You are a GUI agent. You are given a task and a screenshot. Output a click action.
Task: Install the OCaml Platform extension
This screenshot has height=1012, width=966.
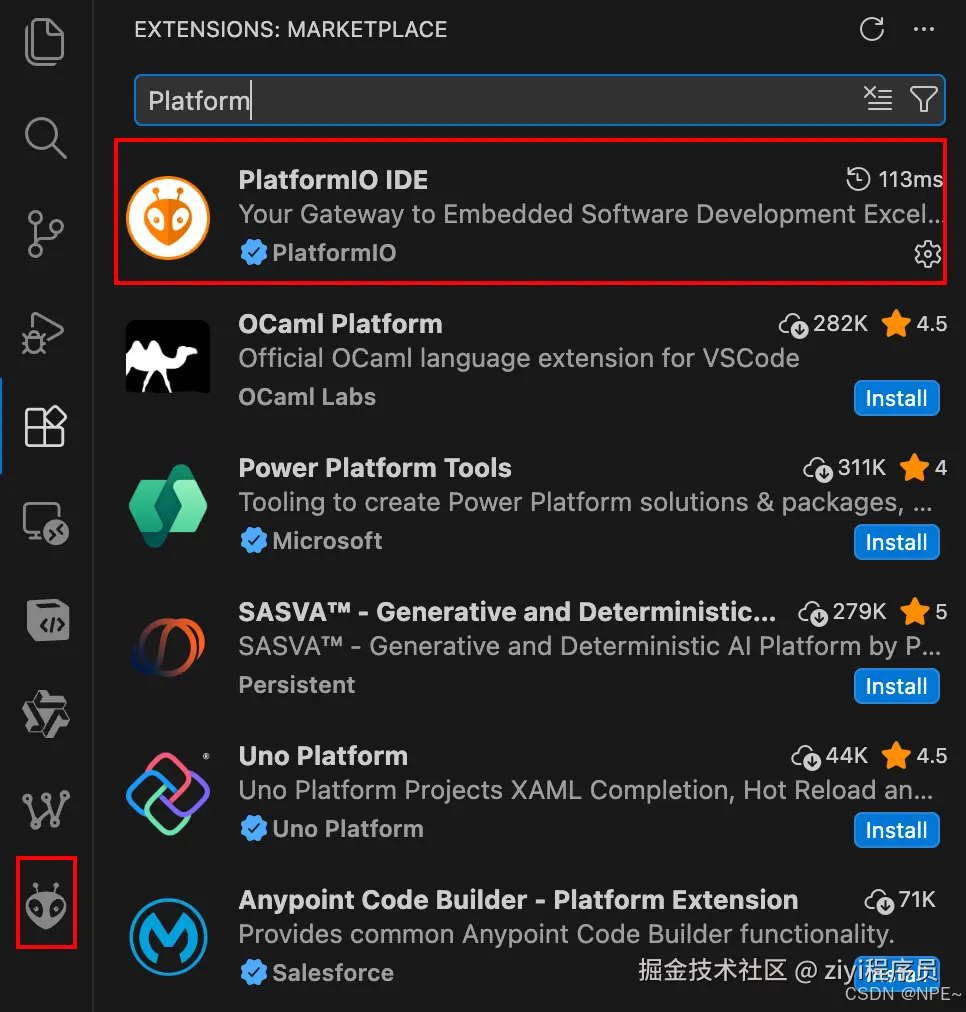pyautogui.click(x=896, y=398)
